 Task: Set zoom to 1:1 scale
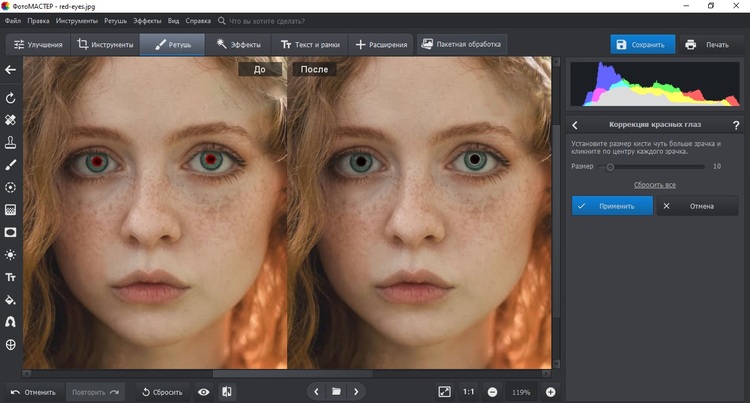469,392
